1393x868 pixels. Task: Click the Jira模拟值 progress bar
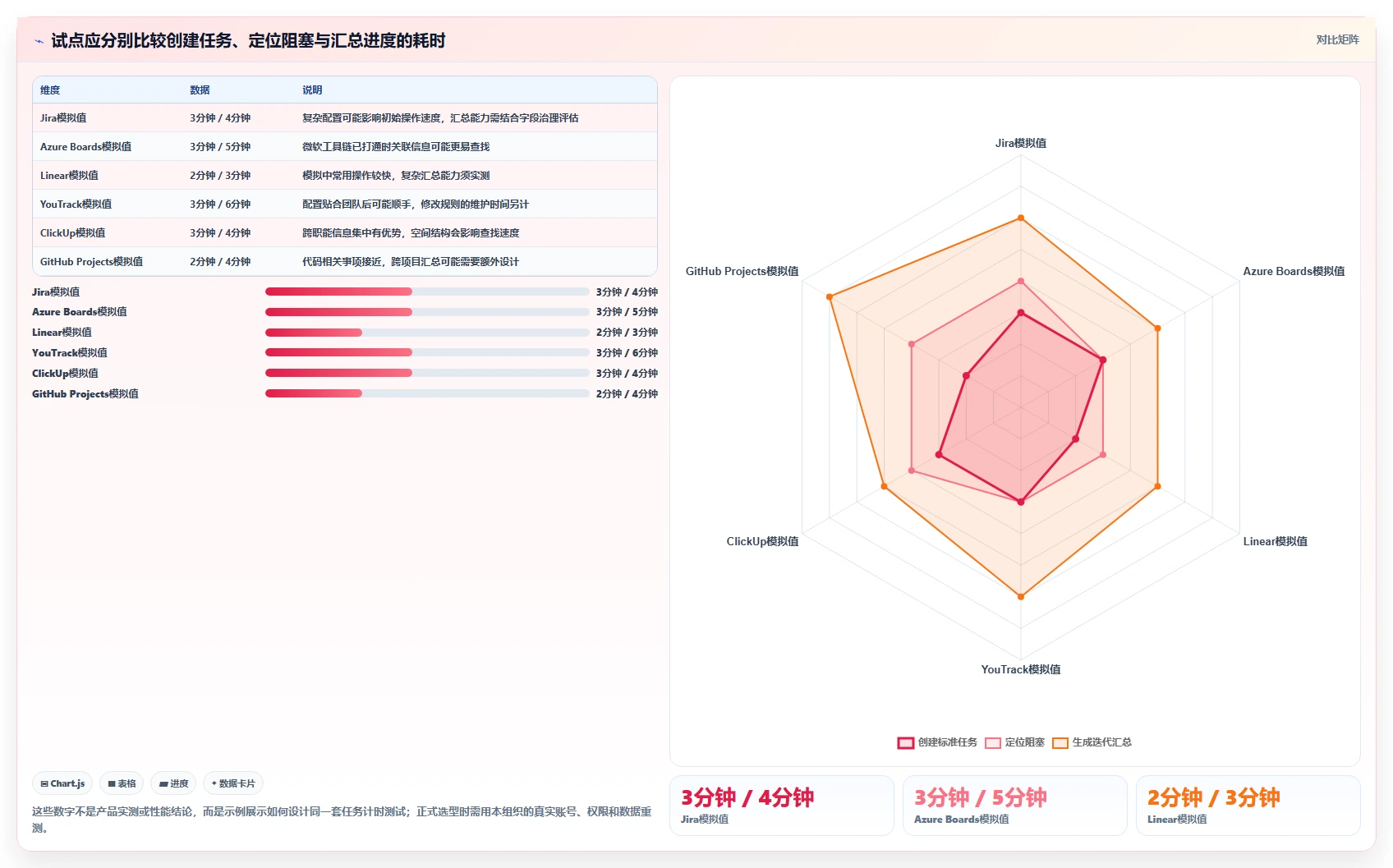pyautogui.click(x=427, y=292)
